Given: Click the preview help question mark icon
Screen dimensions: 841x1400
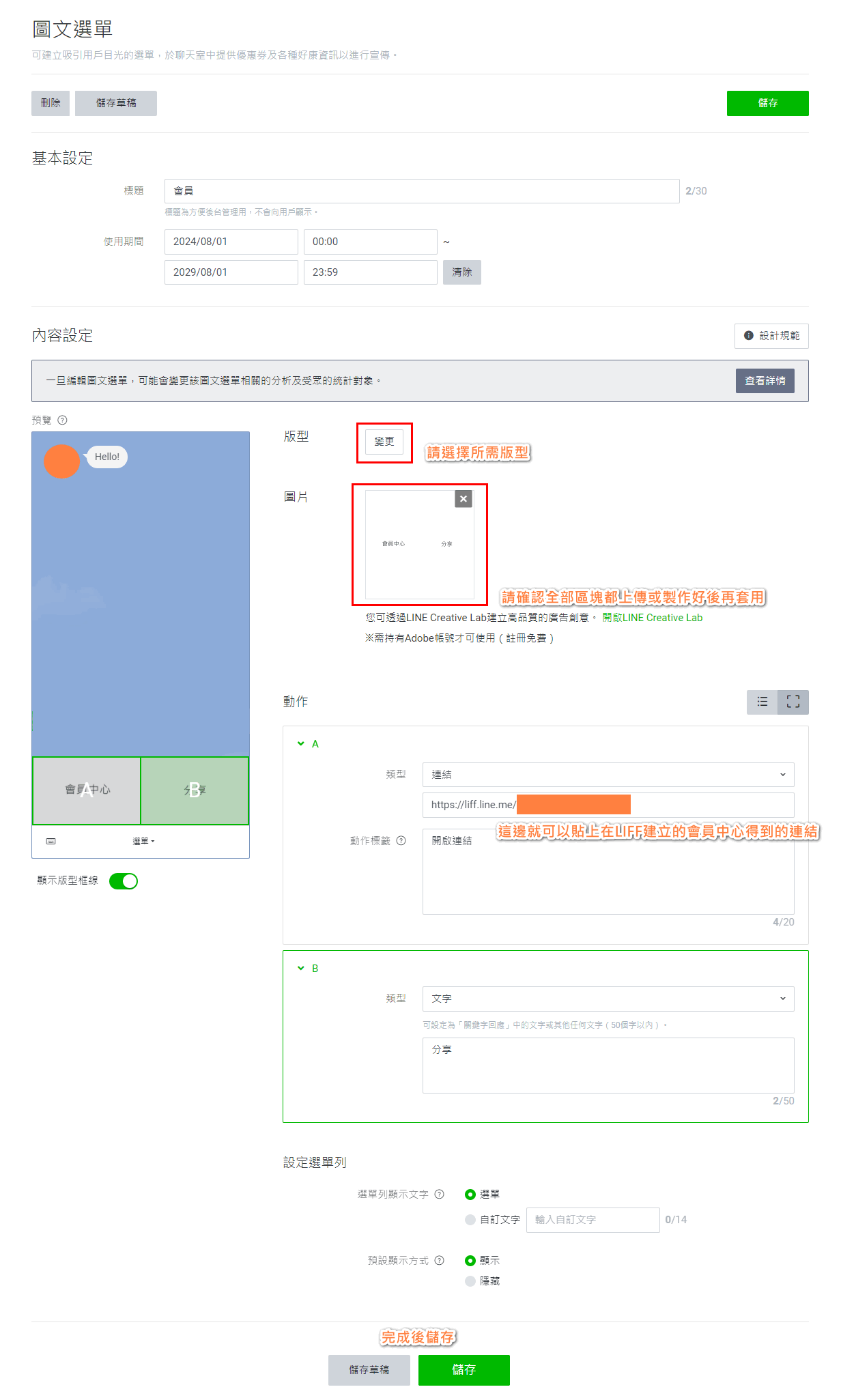Looking at the screenshot, I should (x=63, y=420).
